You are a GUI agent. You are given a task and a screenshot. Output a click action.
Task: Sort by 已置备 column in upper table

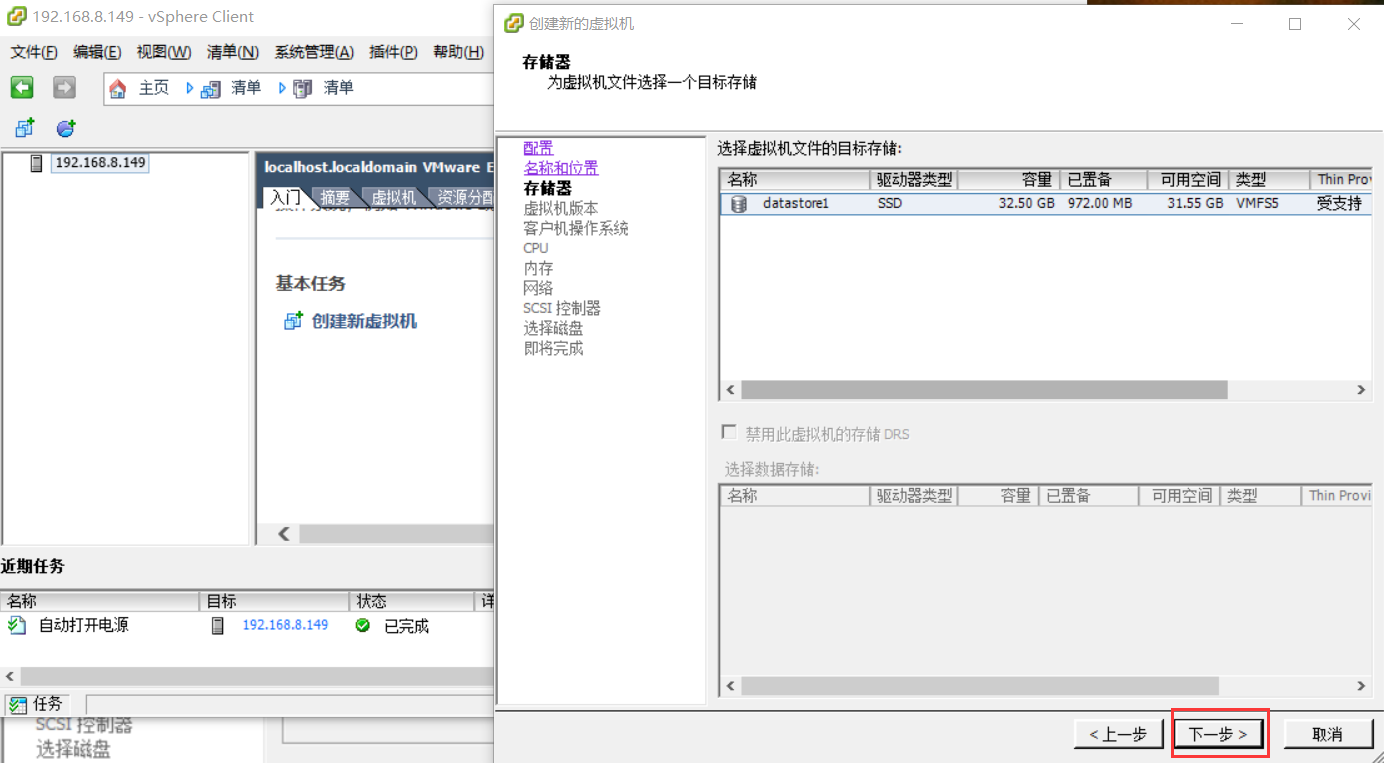tap(1103, 180)
